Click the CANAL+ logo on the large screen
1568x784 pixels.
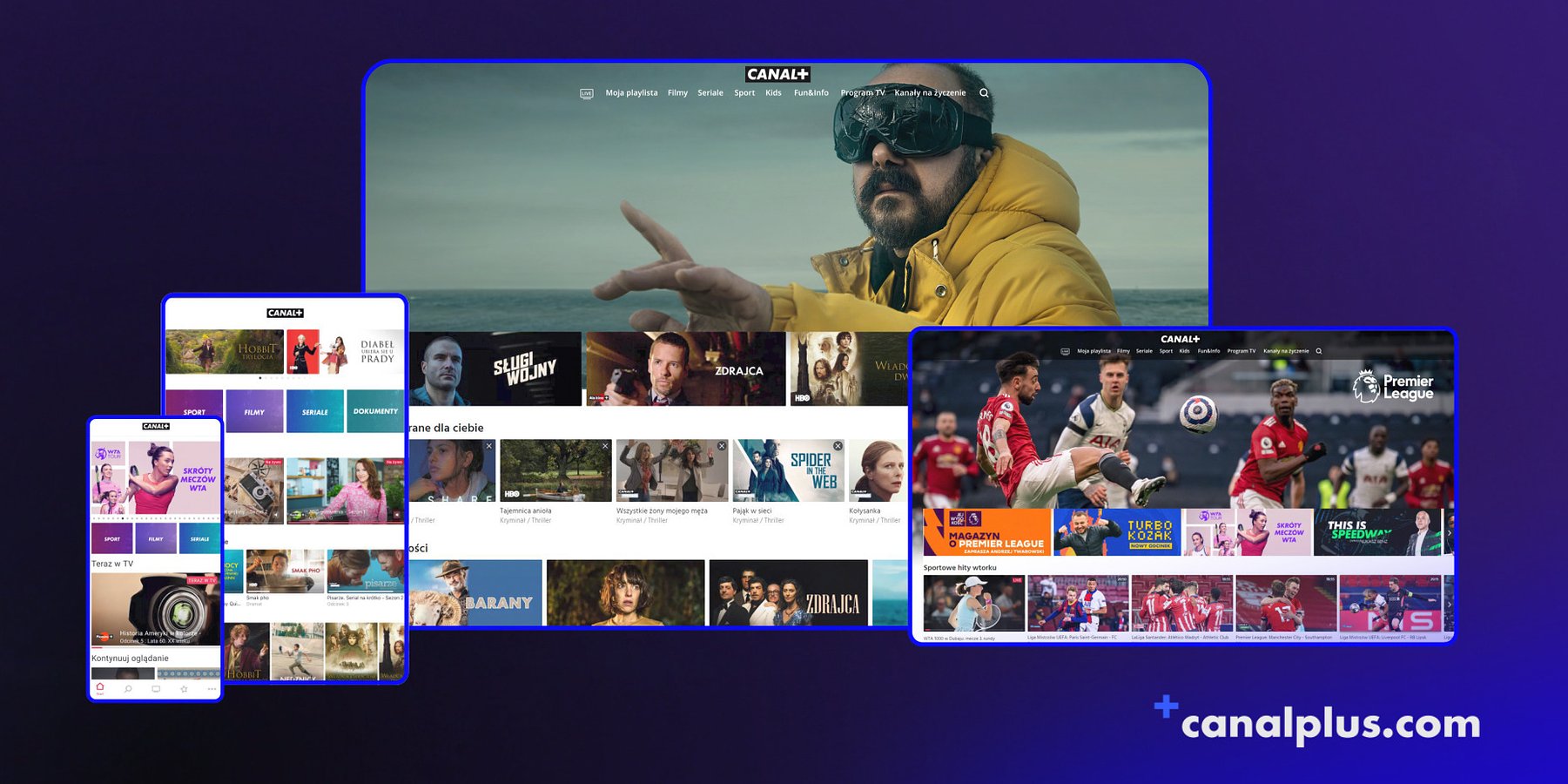coord(777,75)
